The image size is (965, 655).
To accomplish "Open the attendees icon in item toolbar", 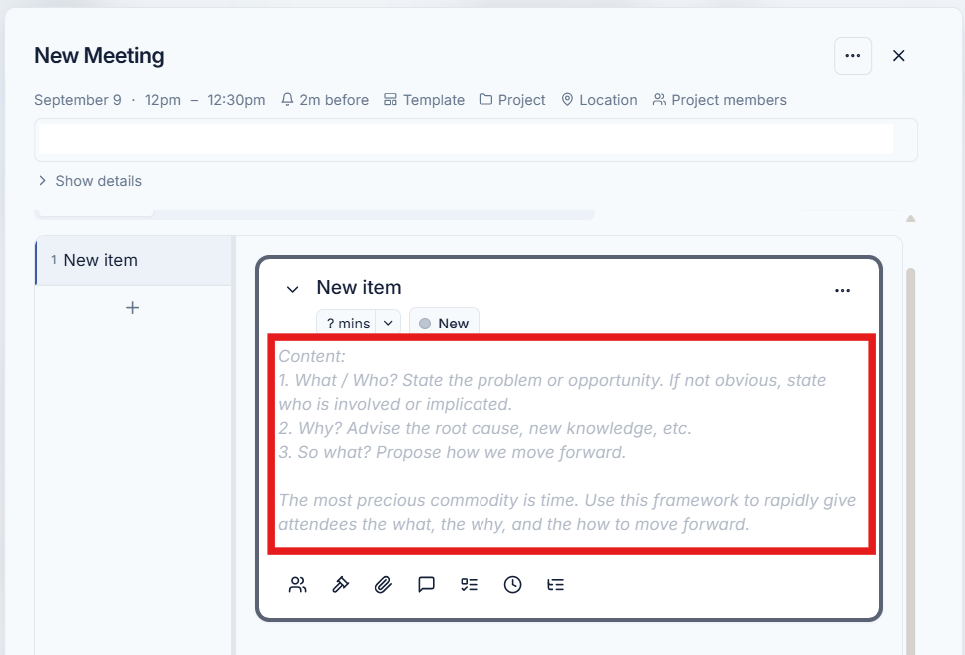I will pos(298,584).
